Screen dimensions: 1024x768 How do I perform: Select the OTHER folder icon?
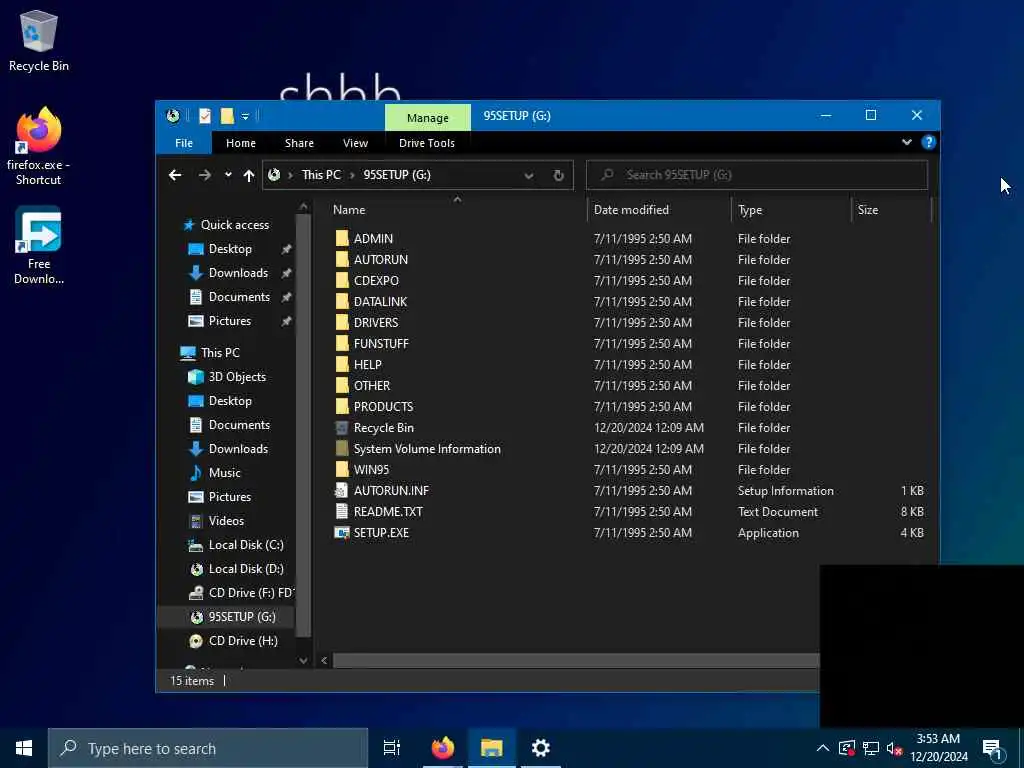342,385
